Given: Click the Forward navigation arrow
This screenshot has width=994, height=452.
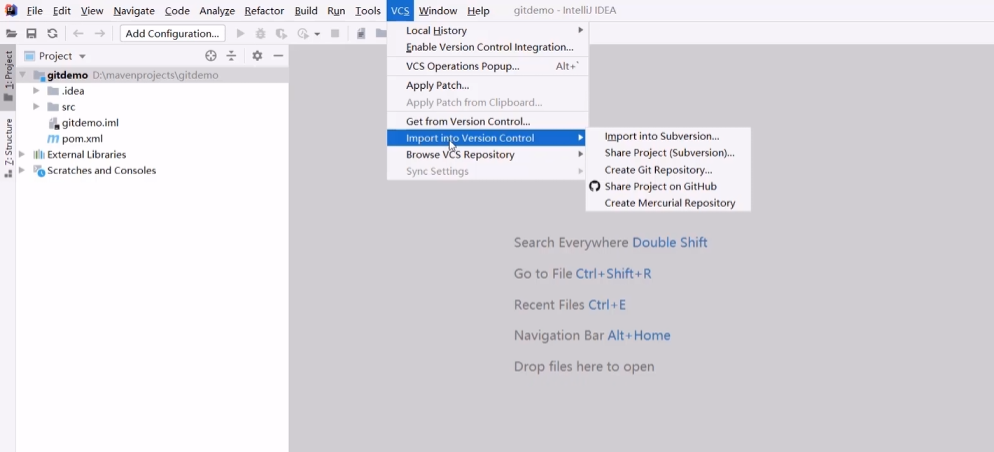Looking at the screenshot, I should [x=100, y=34].
